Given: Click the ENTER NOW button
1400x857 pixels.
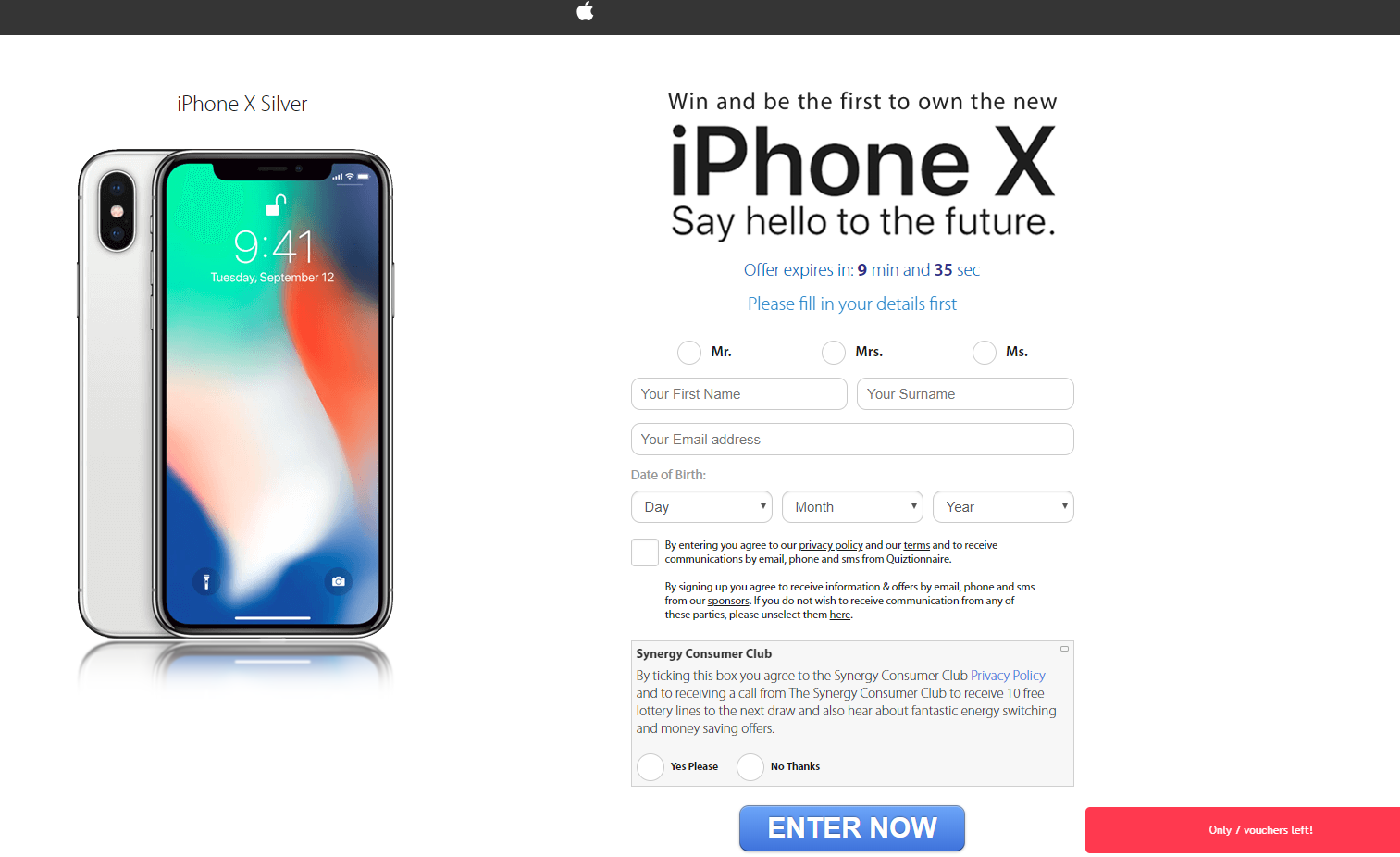Looking at the screenshot, I should tap(852, 828).
